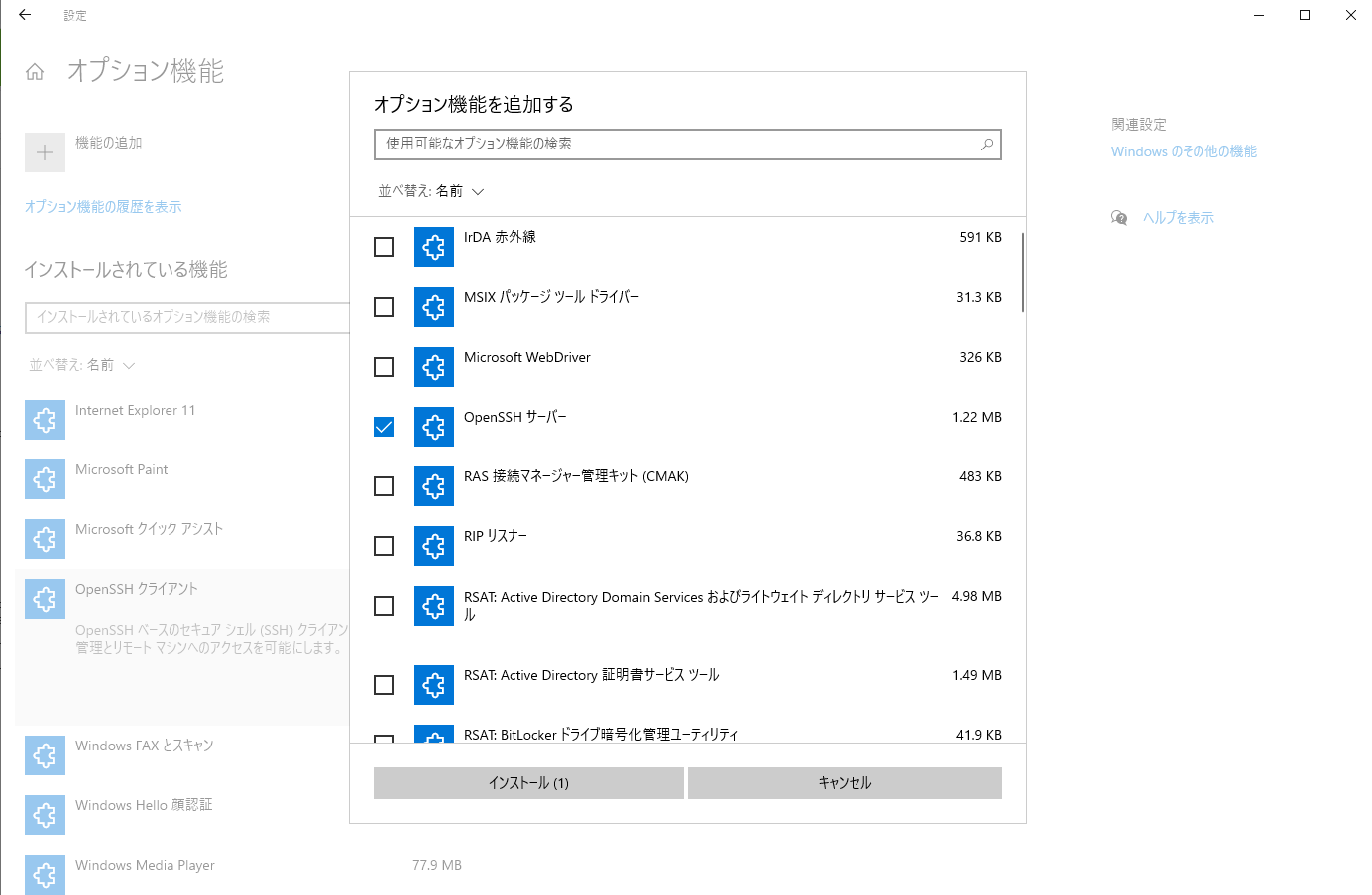Click the Windows FAX とスキャン icon
1372x895 pixels.
click(x=45, y=755)
